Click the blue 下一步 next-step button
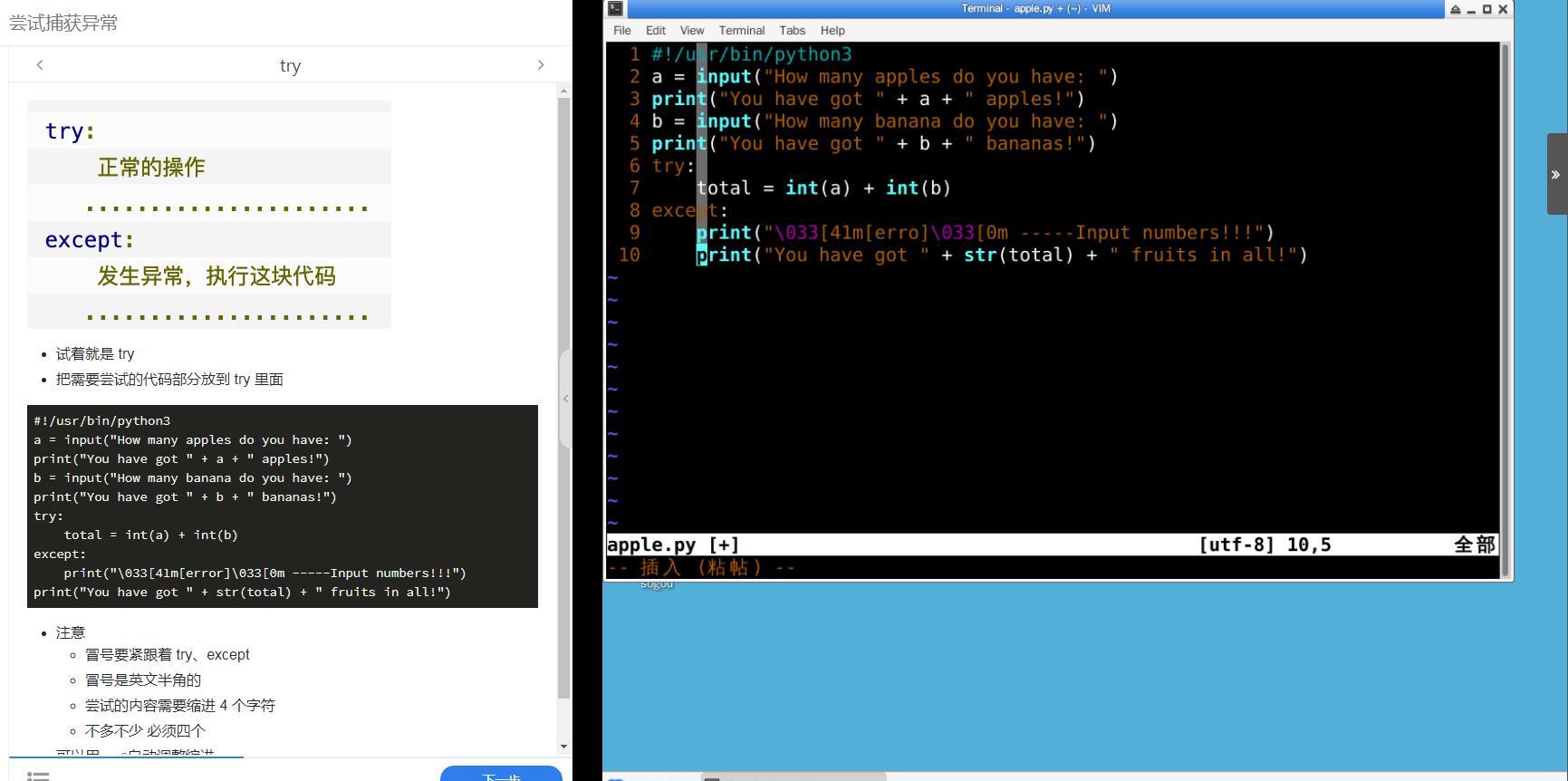This screenshot has height=781, width=1568. point(501,775)
